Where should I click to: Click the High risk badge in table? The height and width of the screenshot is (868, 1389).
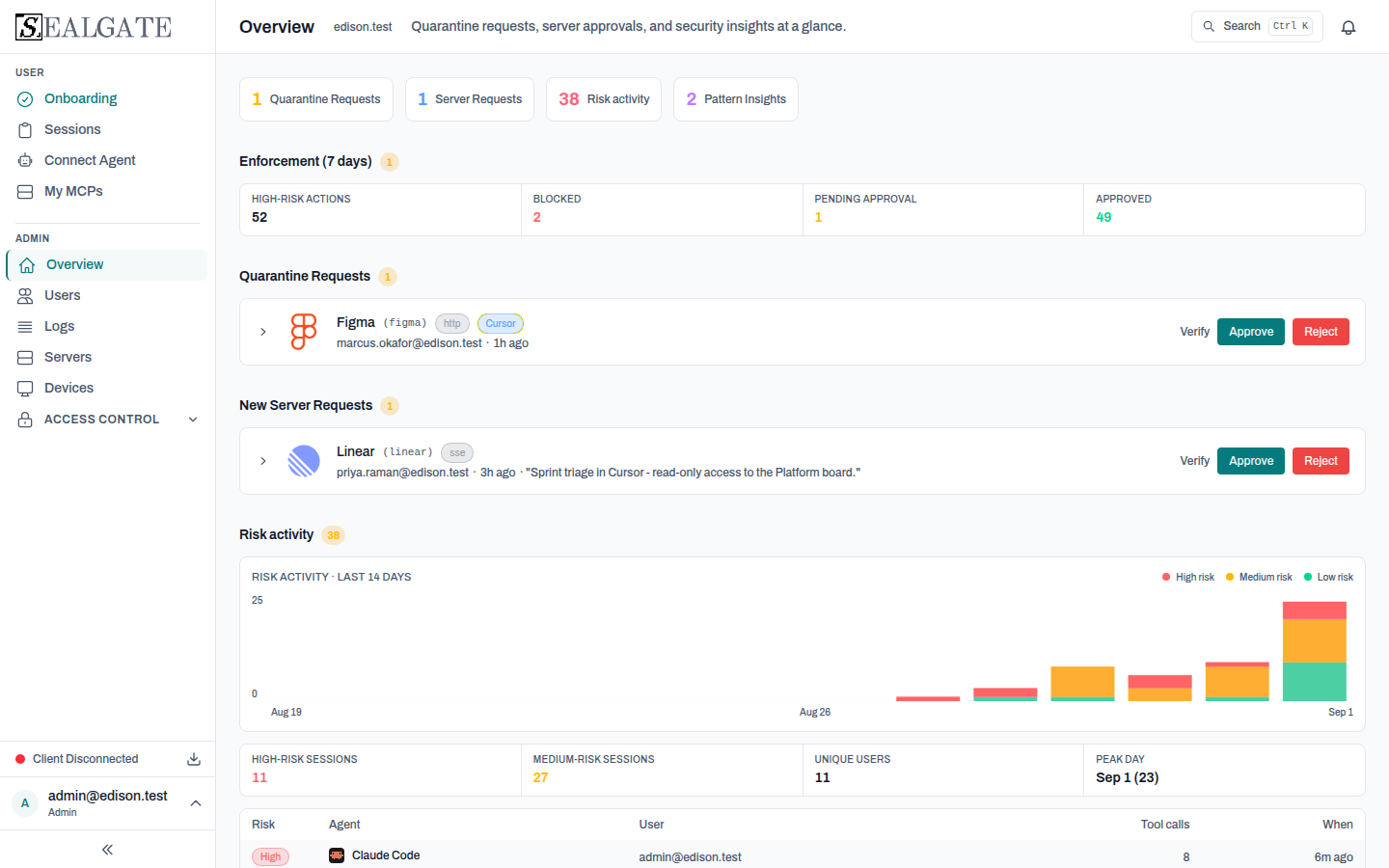270,856
